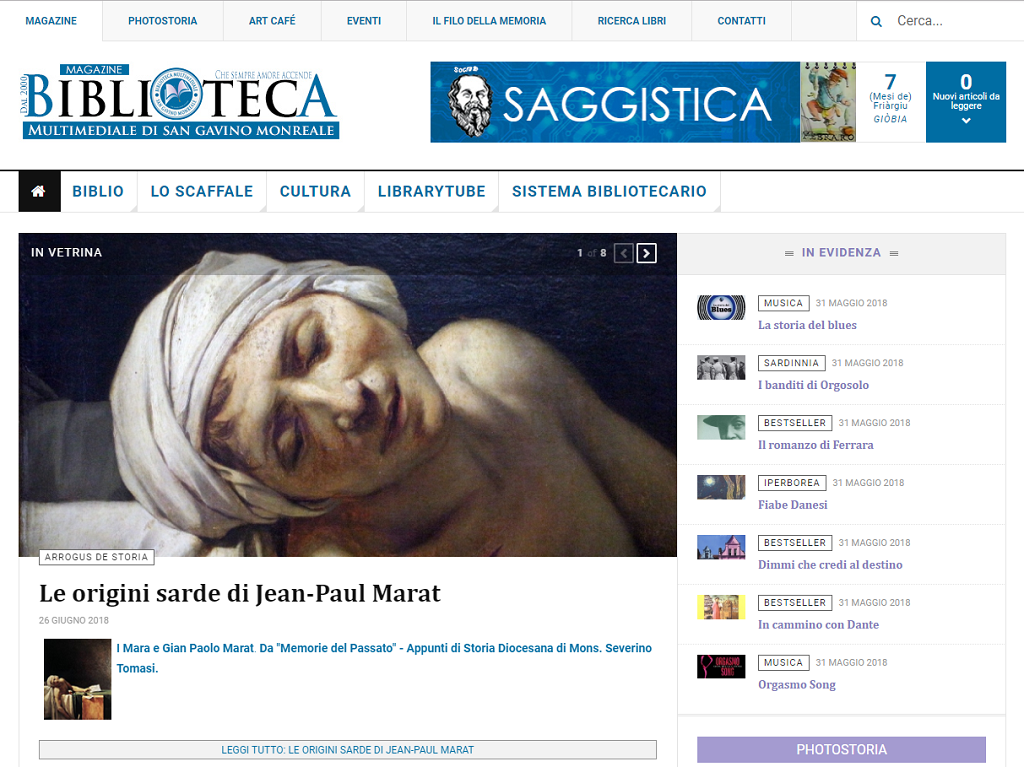The image size is (1024, 767).
Task: Go to next slide in vetrina
Action: 647,253
